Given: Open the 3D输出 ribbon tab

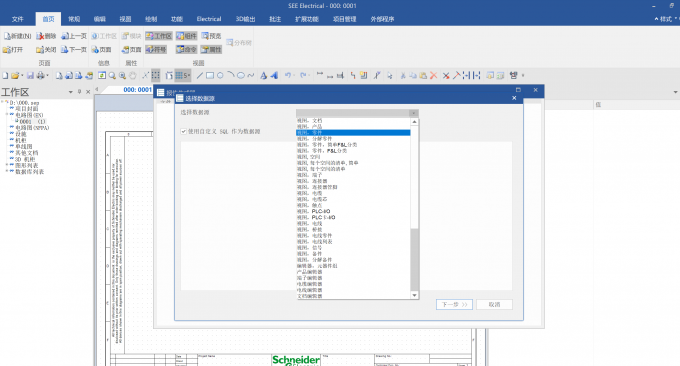Looking at the screenshot, I should point(245,19).
